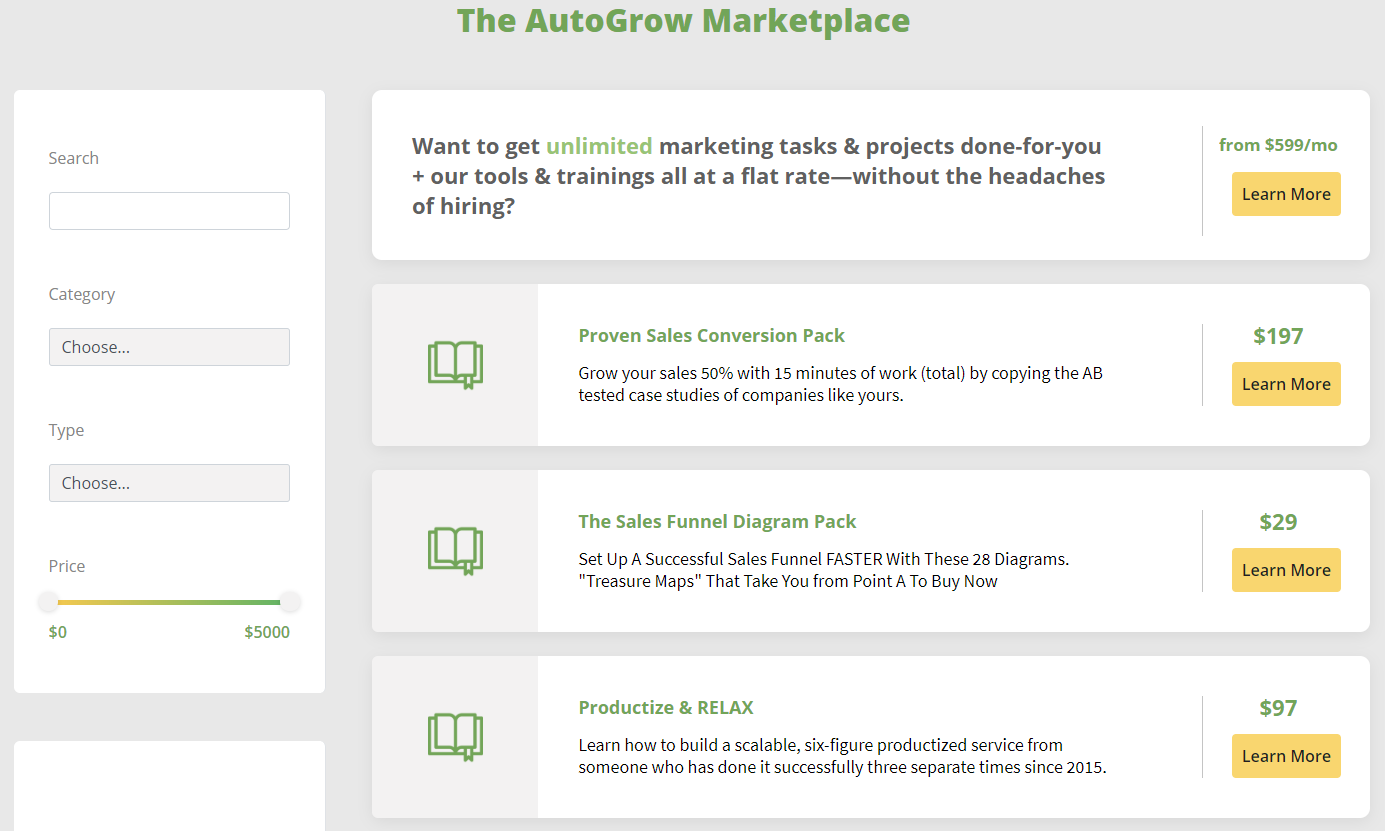Click the $197 price label
This screenshot has height=831, width=1385.
point(1278,336)
